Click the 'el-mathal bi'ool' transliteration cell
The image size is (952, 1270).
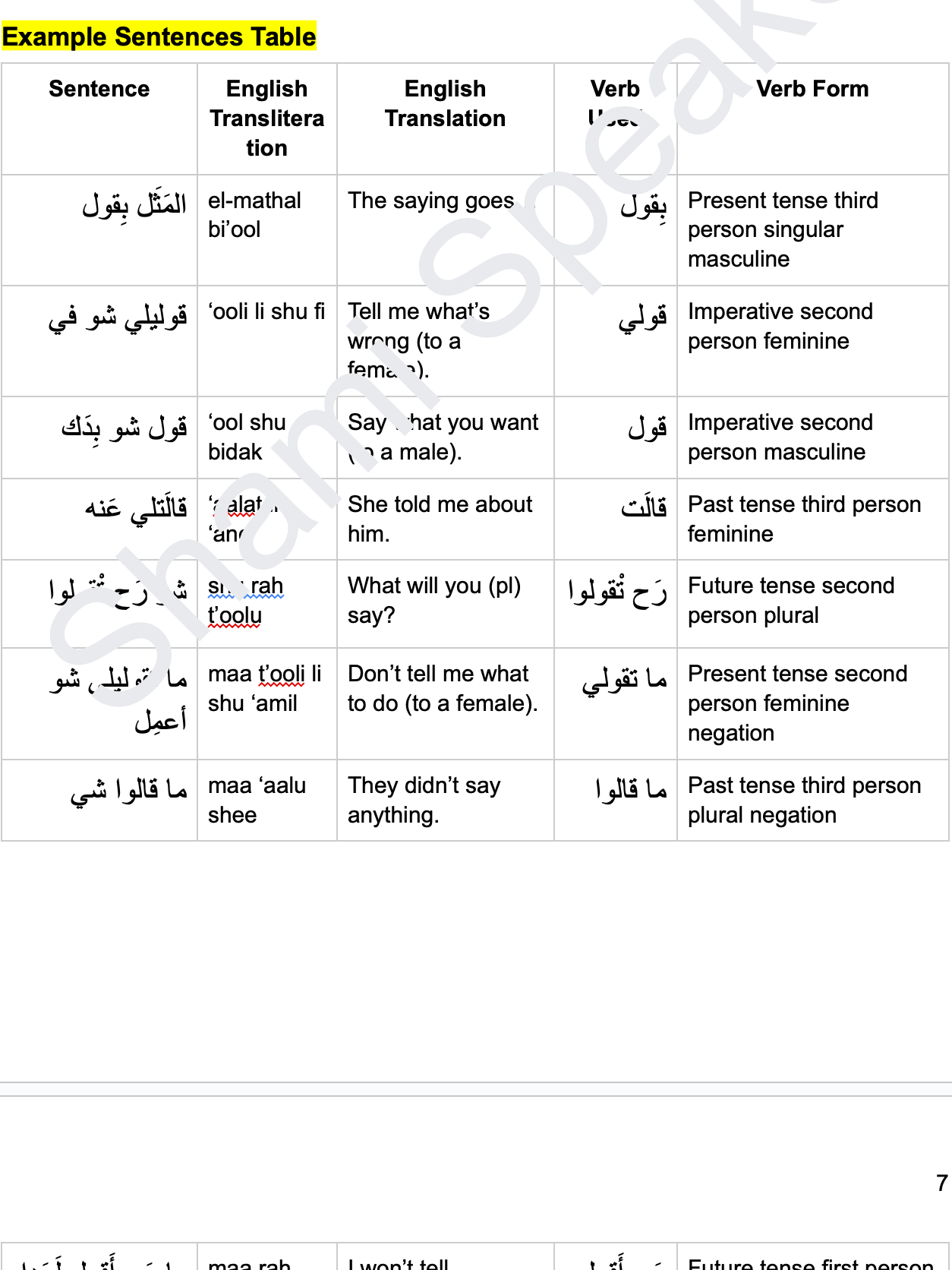254,215
